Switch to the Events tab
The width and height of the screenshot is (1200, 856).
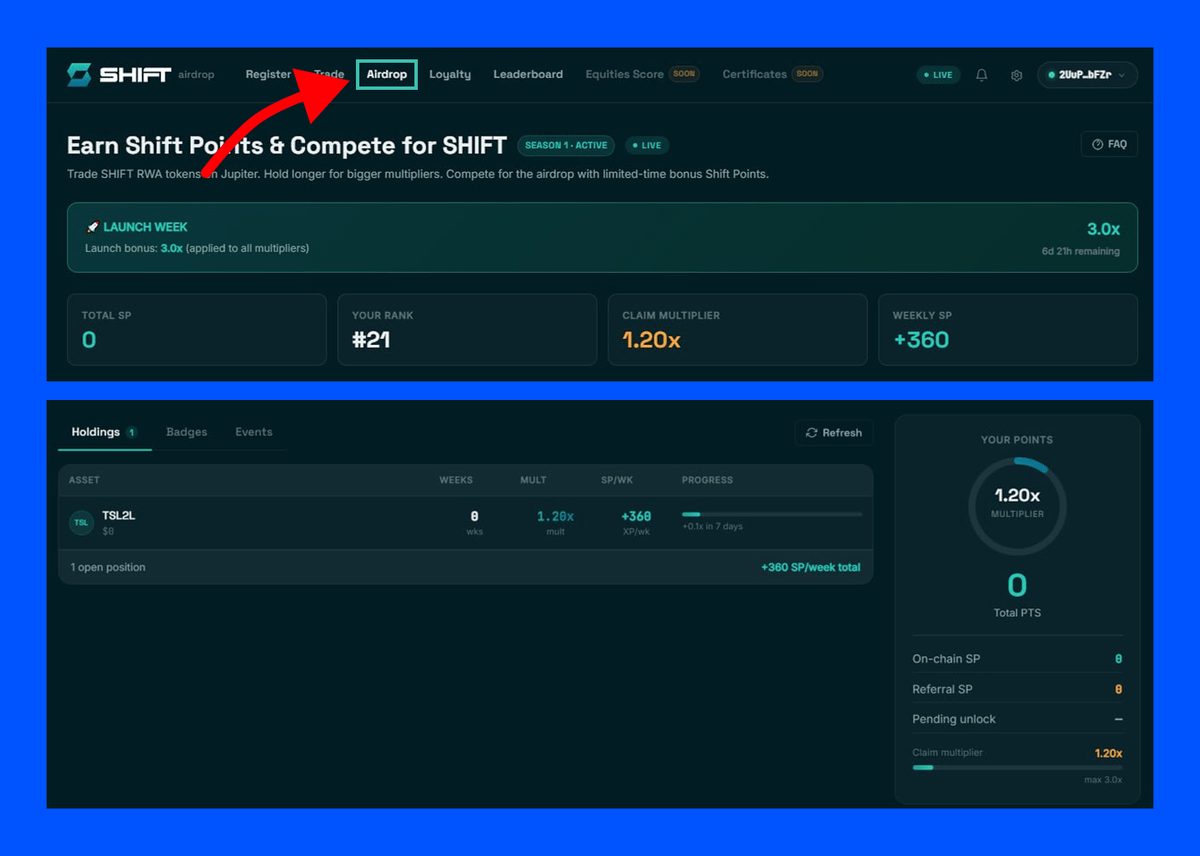pos(254,432)
